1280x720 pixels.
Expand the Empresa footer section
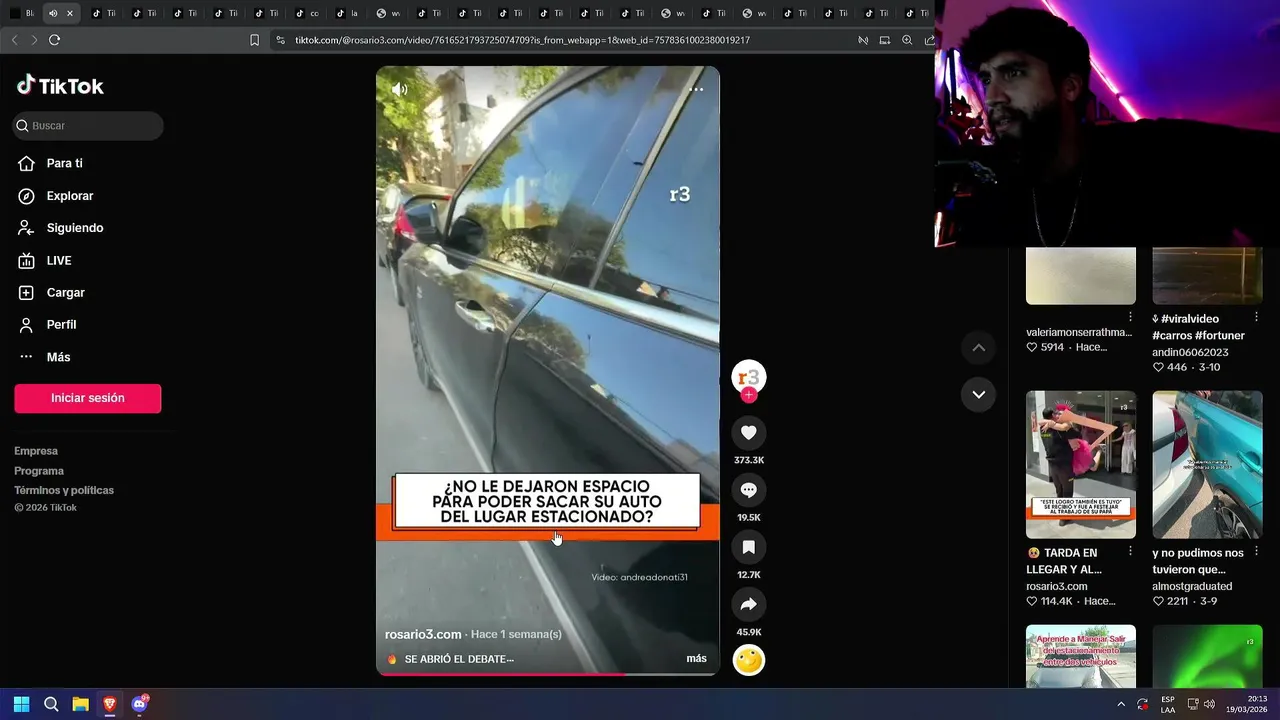click(36, 451)
